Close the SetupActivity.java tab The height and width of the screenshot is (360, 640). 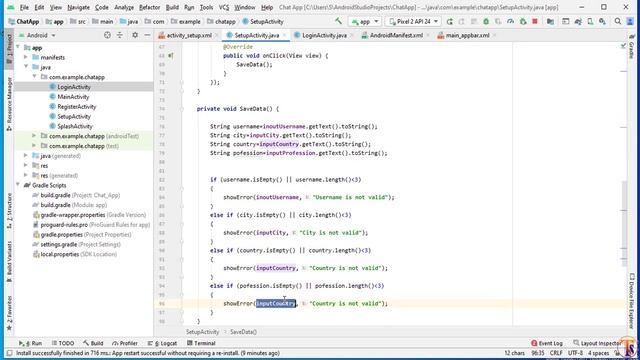[x=284, y=36]
